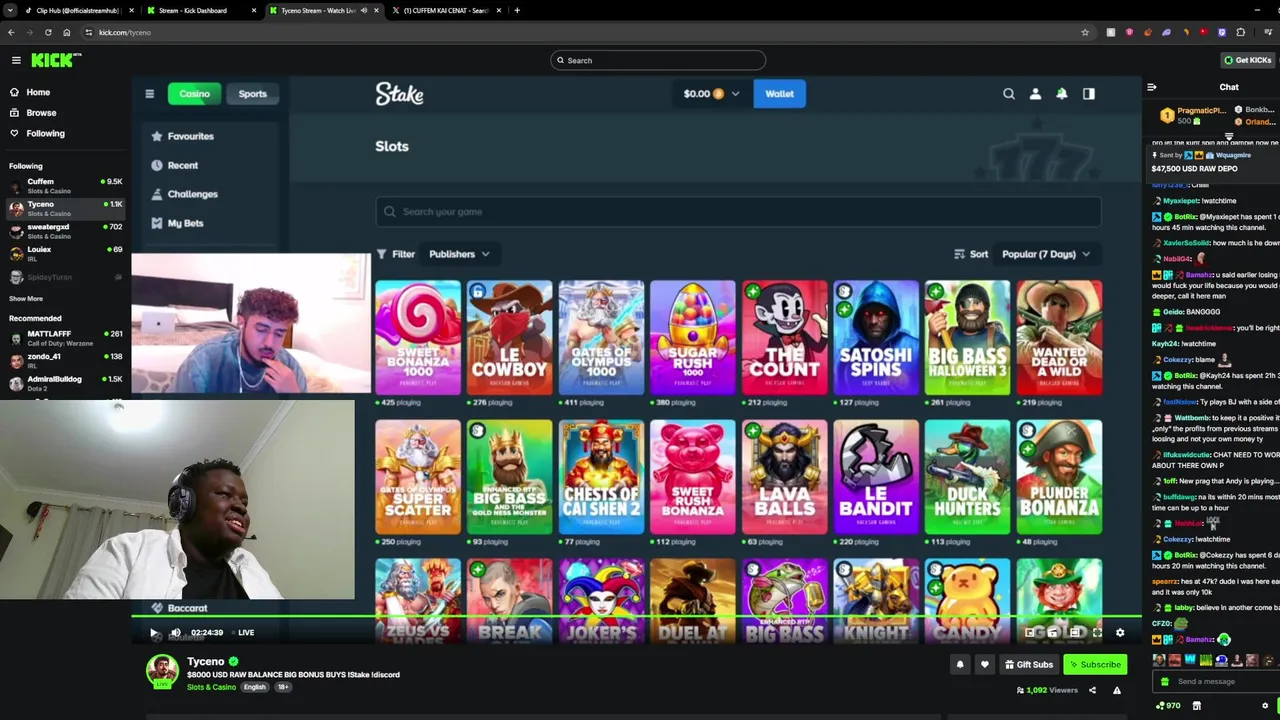The width and height of the screenshot is (1280, 720).
Task: Click the blue Wallet button
Action: coord(779,94)
